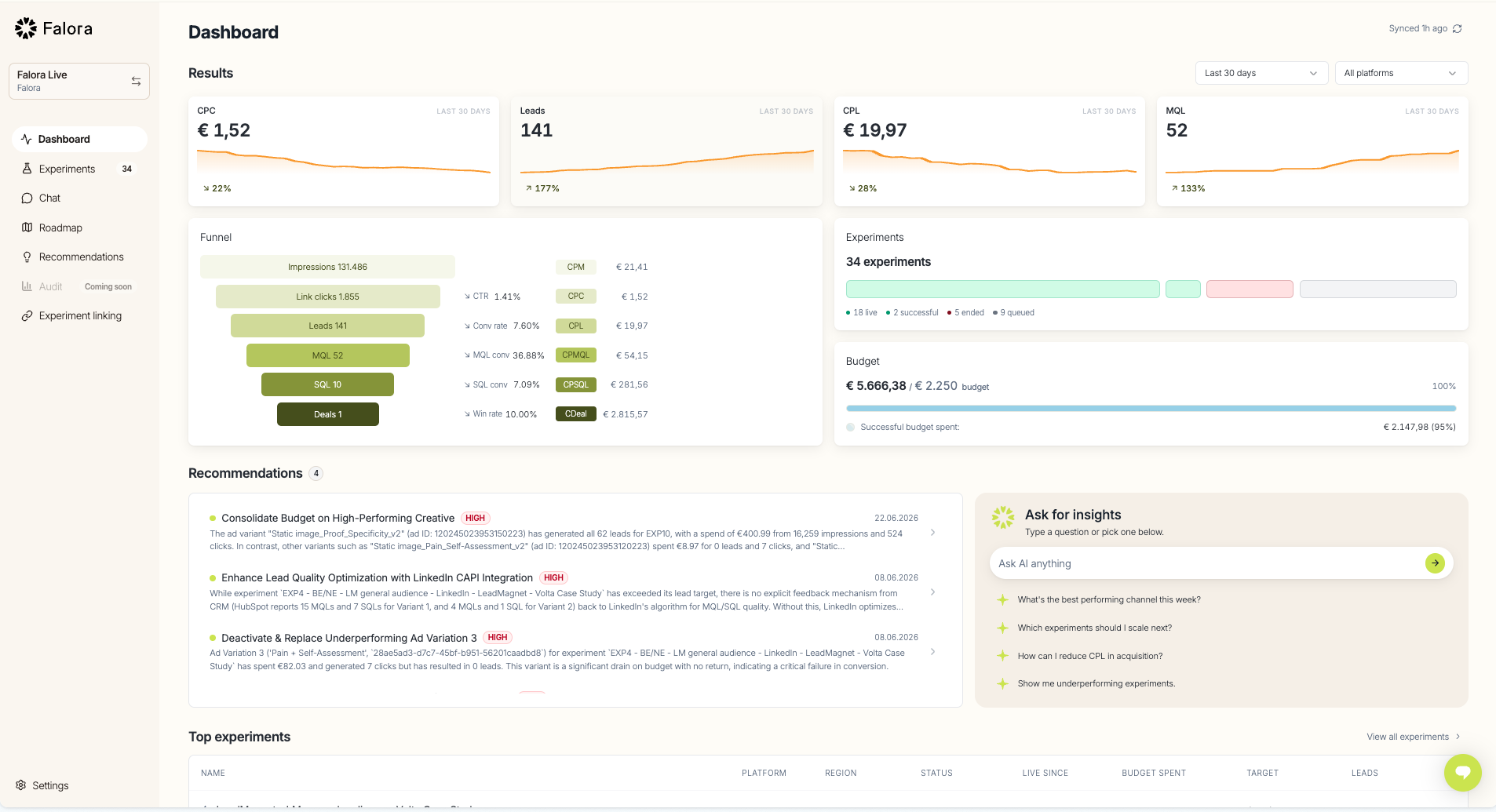This screenshot has width=1496, height=812.
Task: Open the All platforms dropdown
Action: (x=1401, y=73)
